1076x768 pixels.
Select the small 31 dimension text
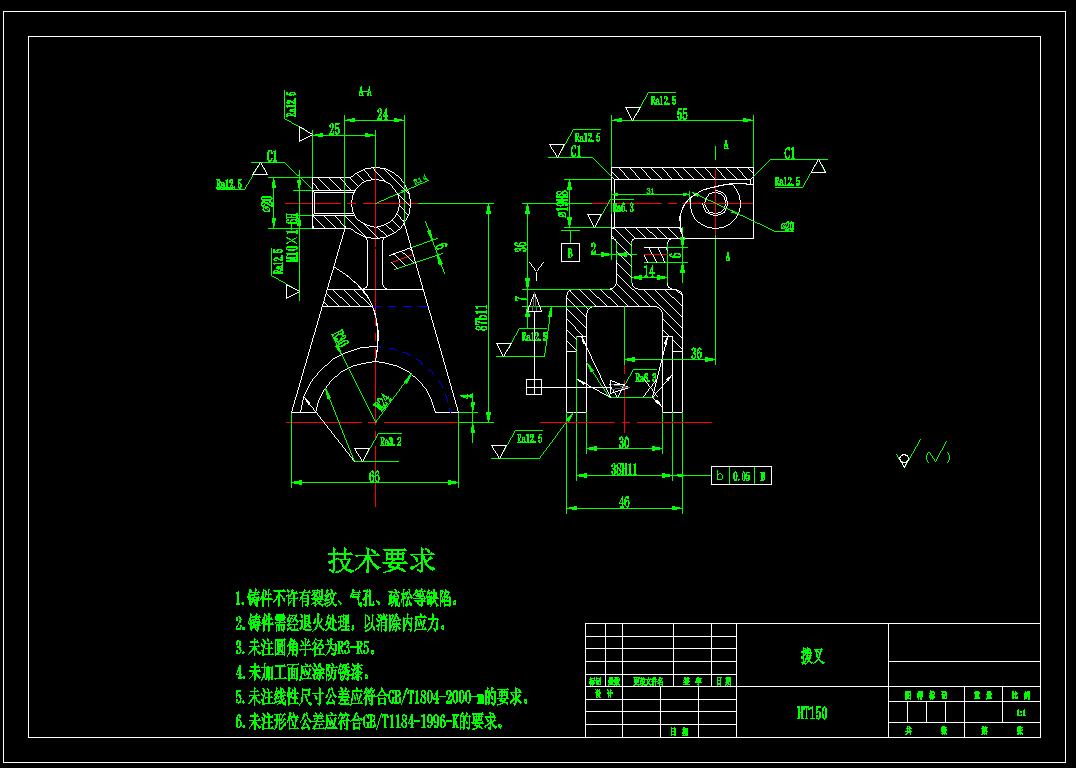point(650,191)
